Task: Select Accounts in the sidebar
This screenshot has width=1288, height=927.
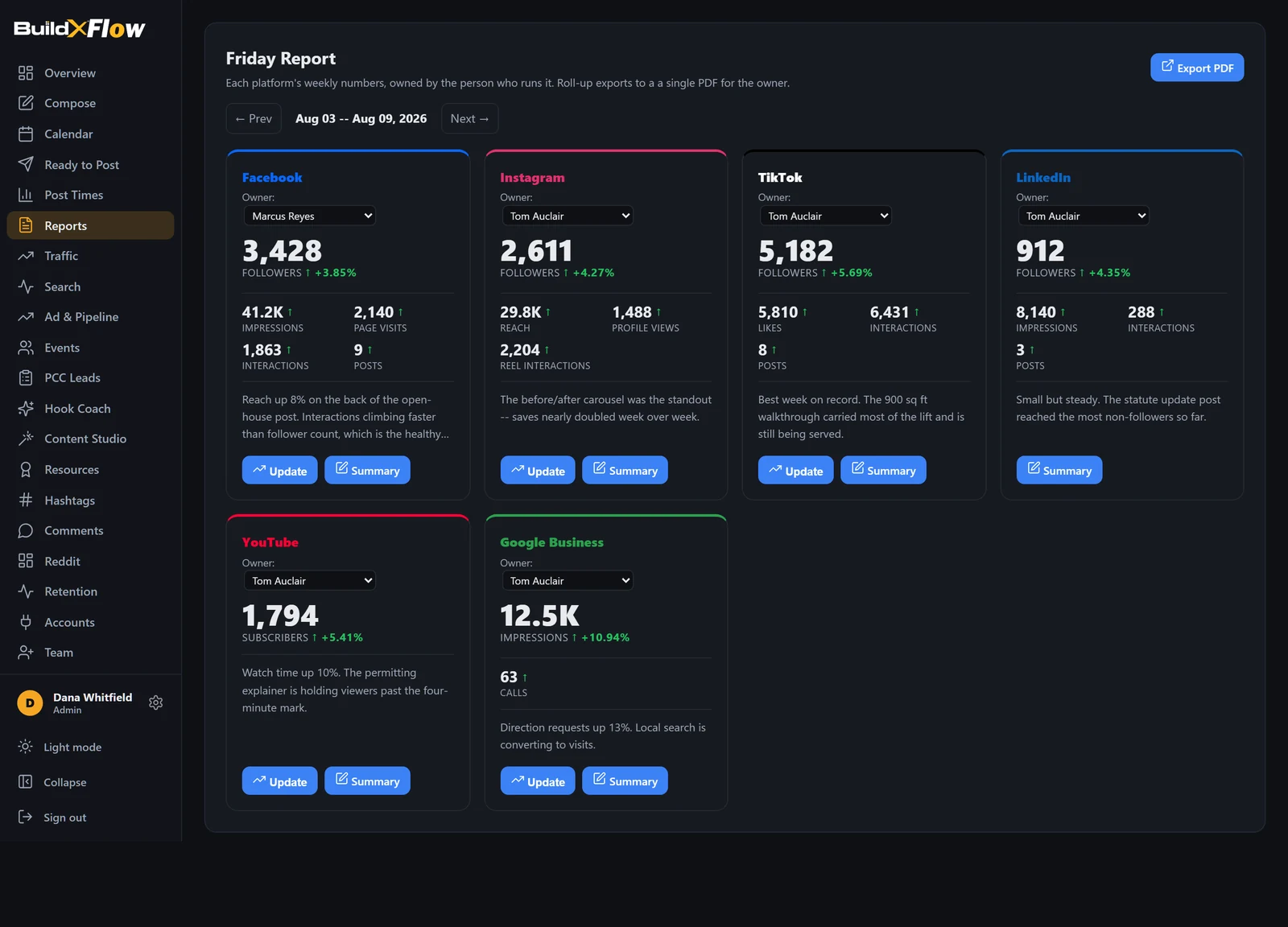Action: 90,622
